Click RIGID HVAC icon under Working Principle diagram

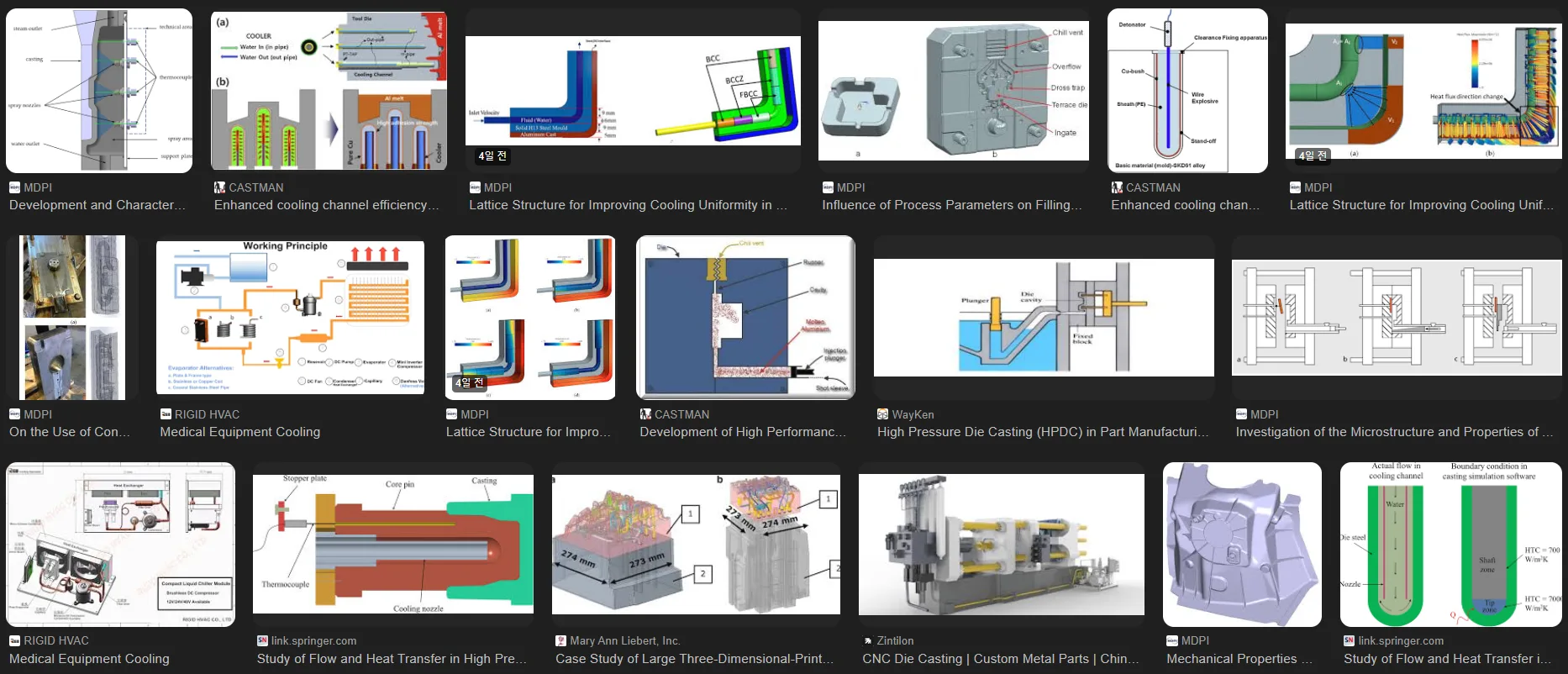pos(166,414)
